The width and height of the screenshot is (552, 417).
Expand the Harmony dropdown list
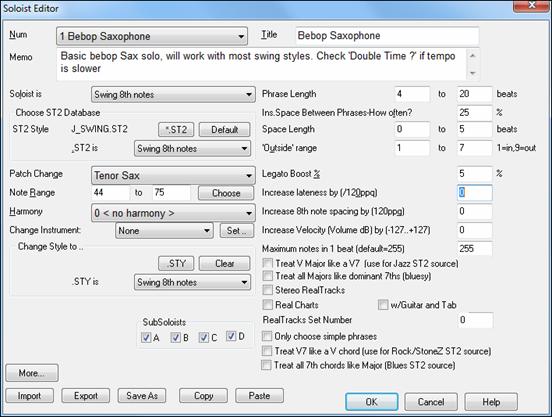pyautogui.click(x=173, y=213)
